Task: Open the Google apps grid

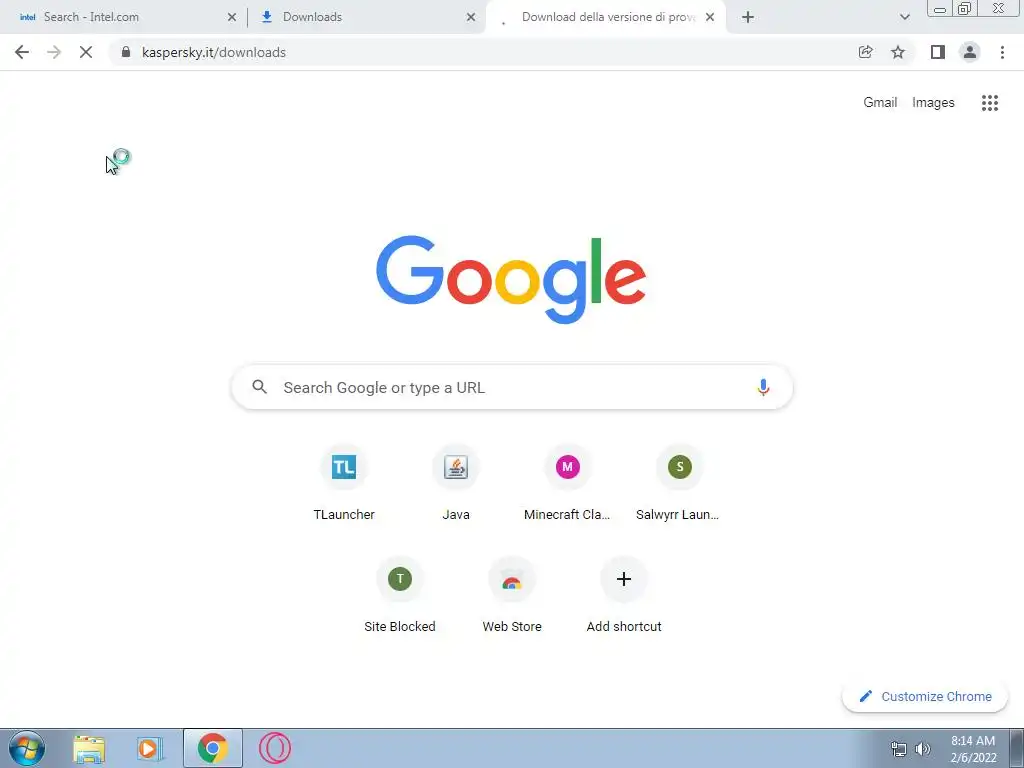Action: coord(990,103)
